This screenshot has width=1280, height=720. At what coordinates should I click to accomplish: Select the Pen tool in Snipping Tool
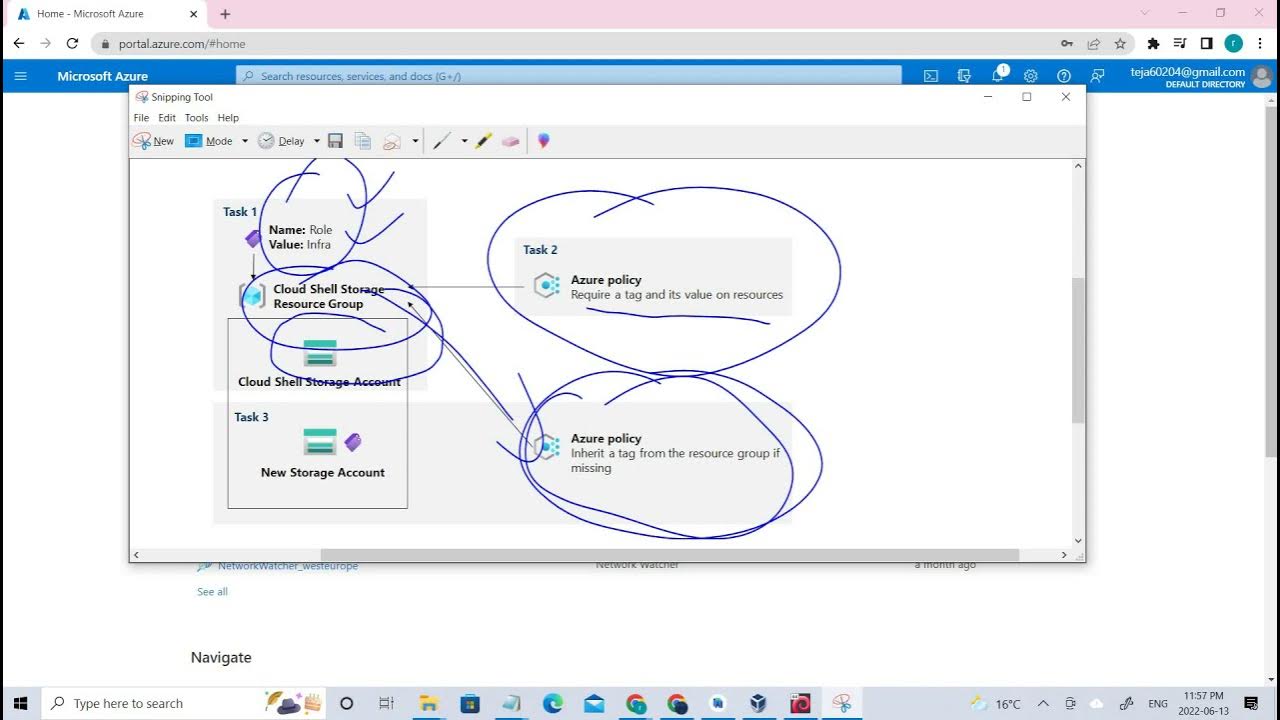[x=442, y=141]
